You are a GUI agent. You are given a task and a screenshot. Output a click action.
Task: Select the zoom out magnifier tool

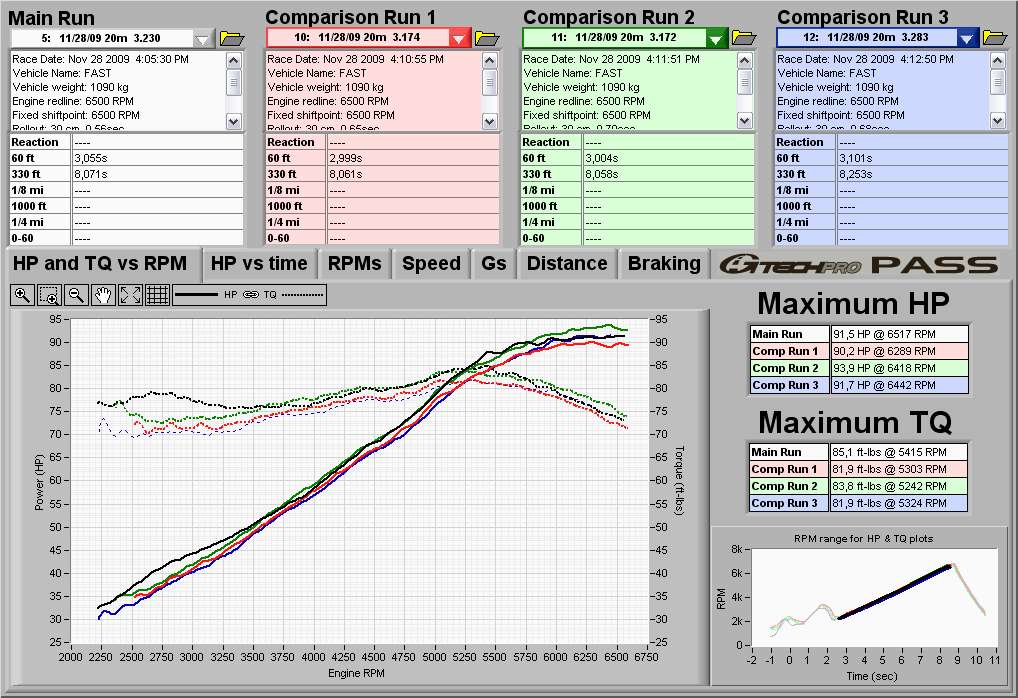(76, 295)
